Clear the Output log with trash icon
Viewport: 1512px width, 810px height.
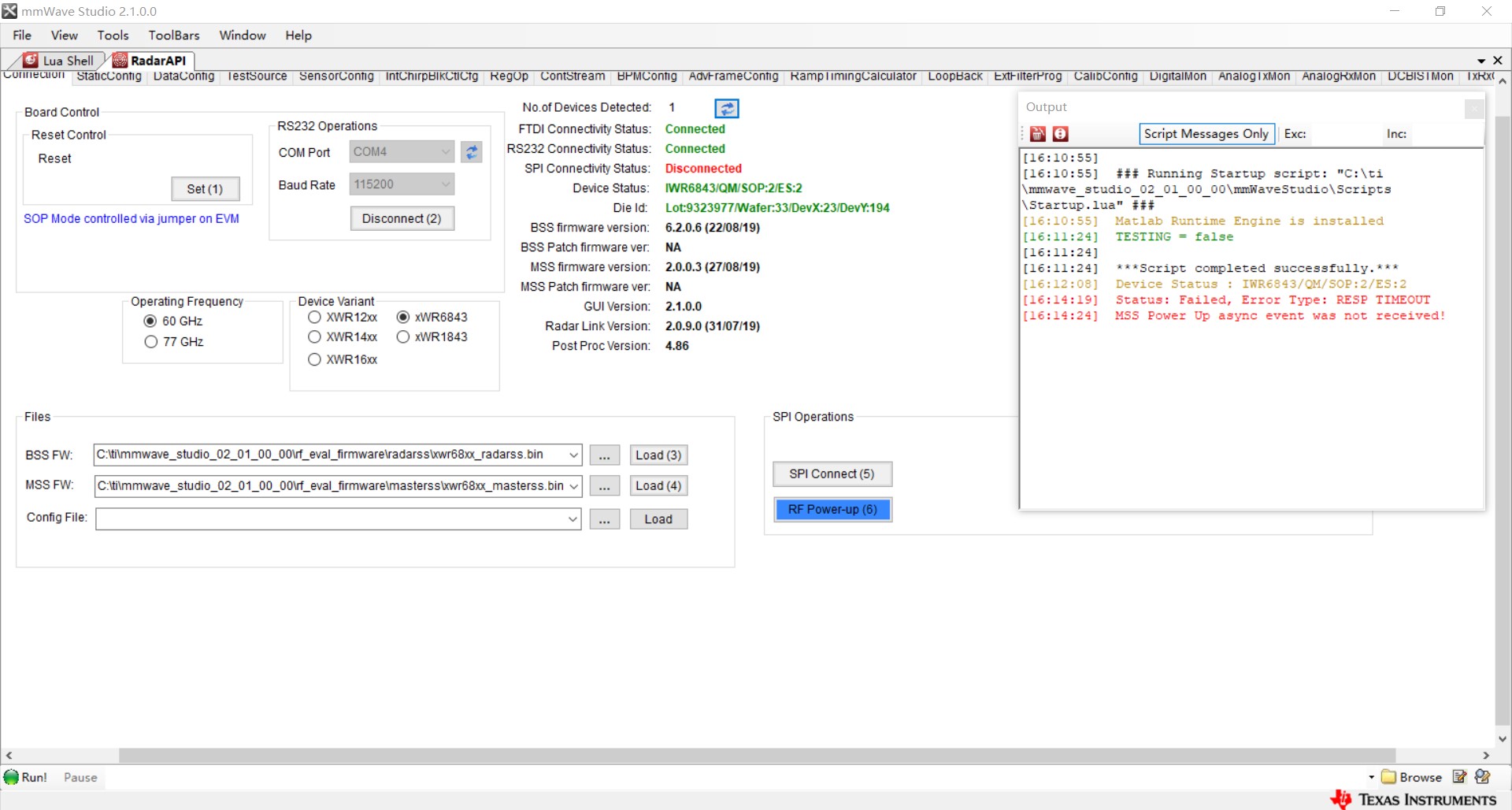click(x=1038, y=134)
